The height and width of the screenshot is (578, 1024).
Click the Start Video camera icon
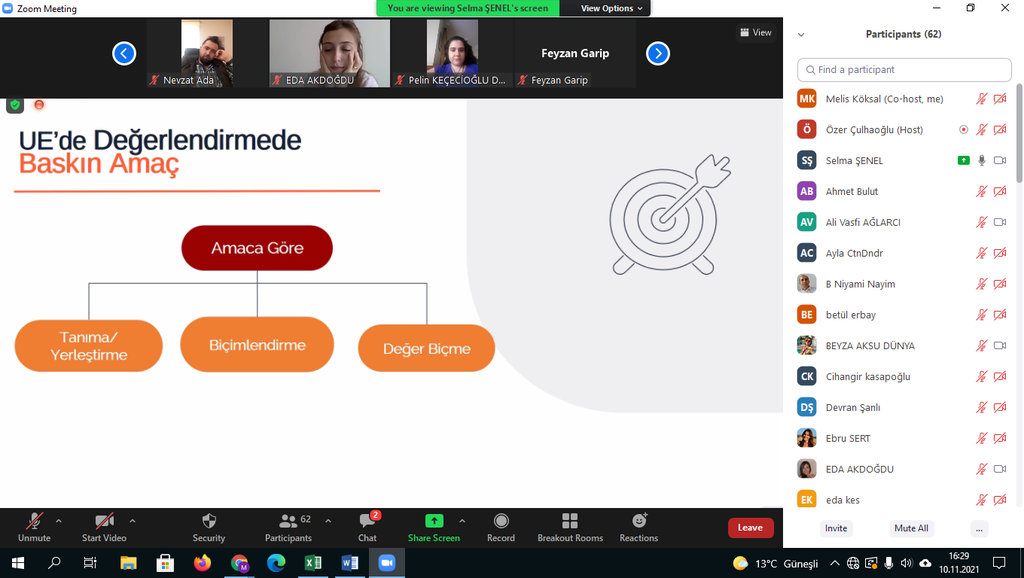(104, 521)
